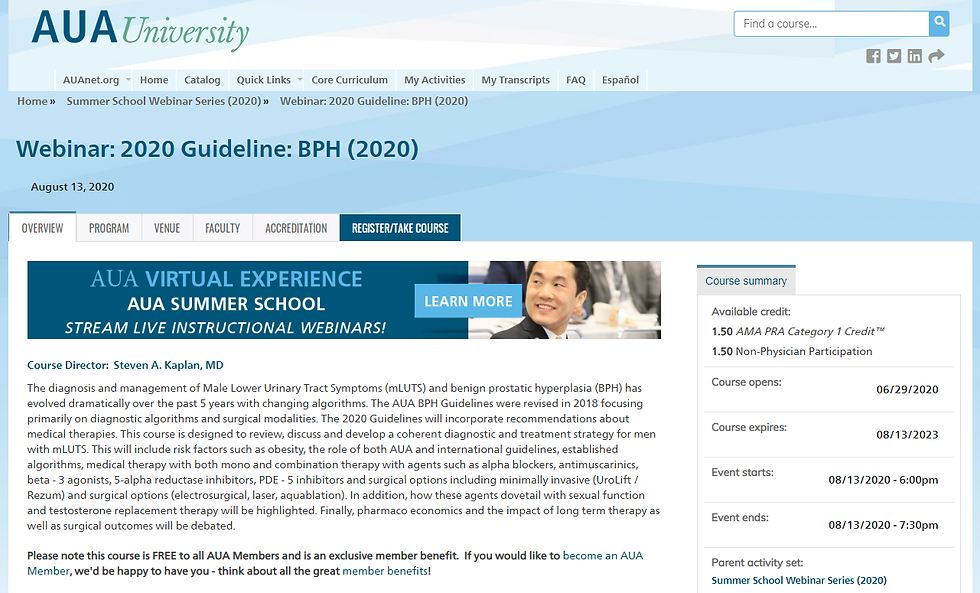Open the Register/Take Course tab
980x593 pixels.
pos(400,228)
